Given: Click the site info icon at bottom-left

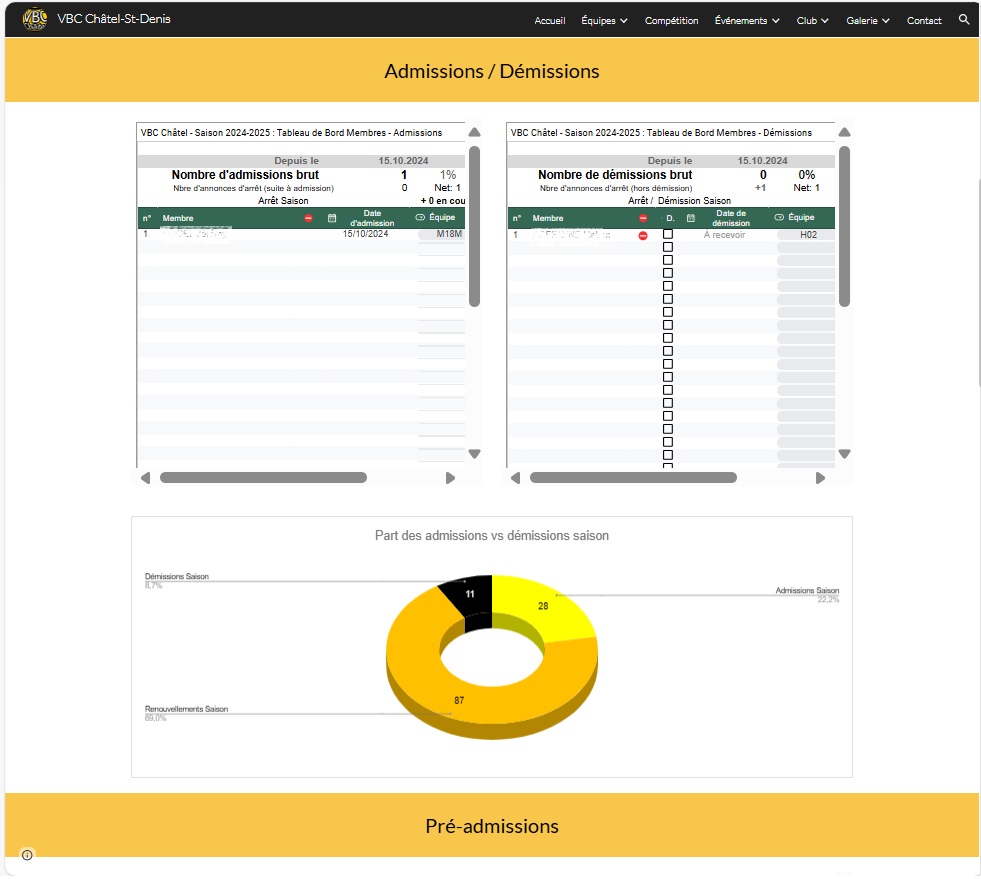Looking at the screenshot, I should click(x=27, y=855).
